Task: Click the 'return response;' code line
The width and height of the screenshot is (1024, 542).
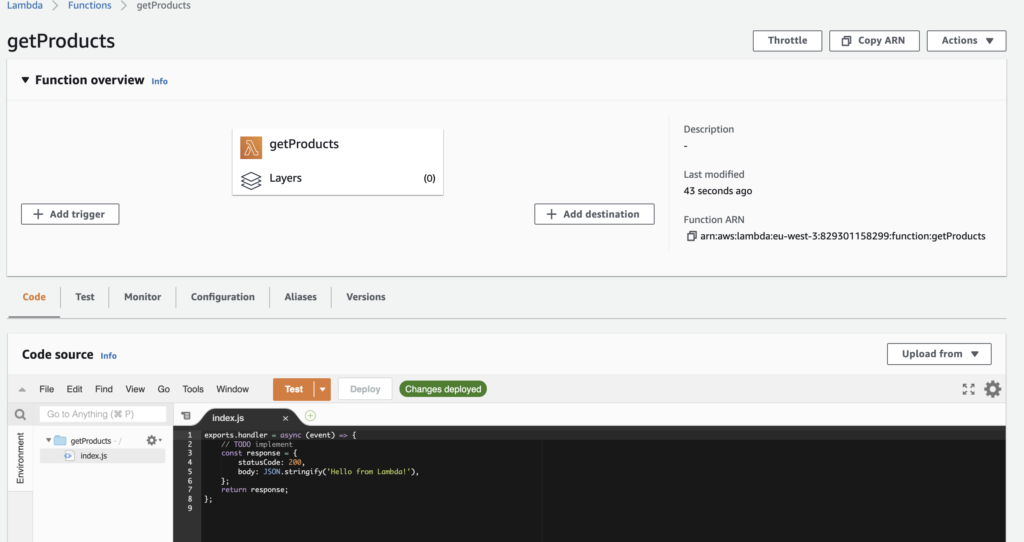Action: tap(254, 490)
